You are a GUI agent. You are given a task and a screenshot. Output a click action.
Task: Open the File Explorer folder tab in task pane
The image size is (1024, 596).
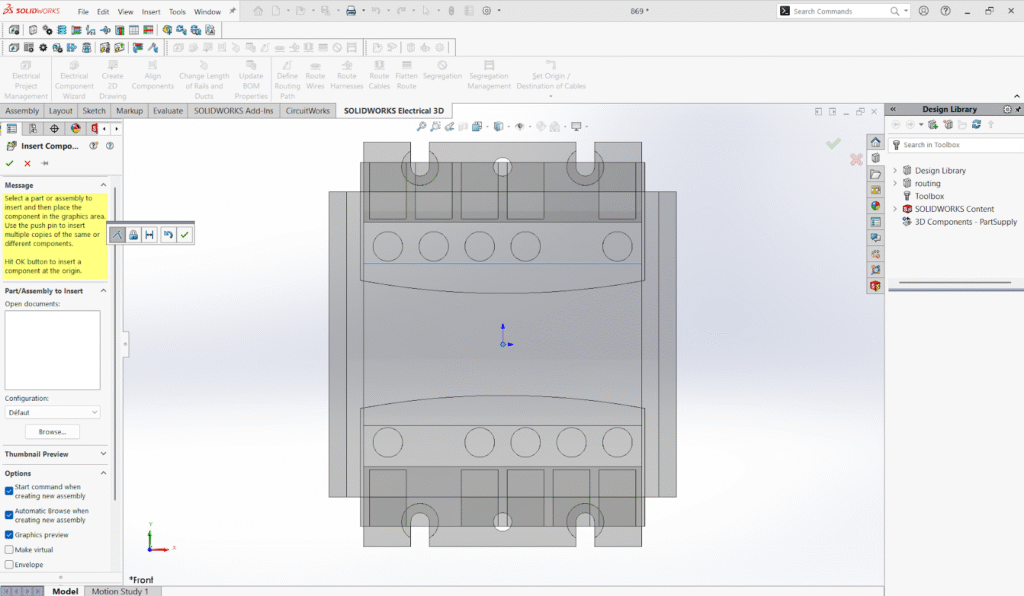(x=875, y=174)
